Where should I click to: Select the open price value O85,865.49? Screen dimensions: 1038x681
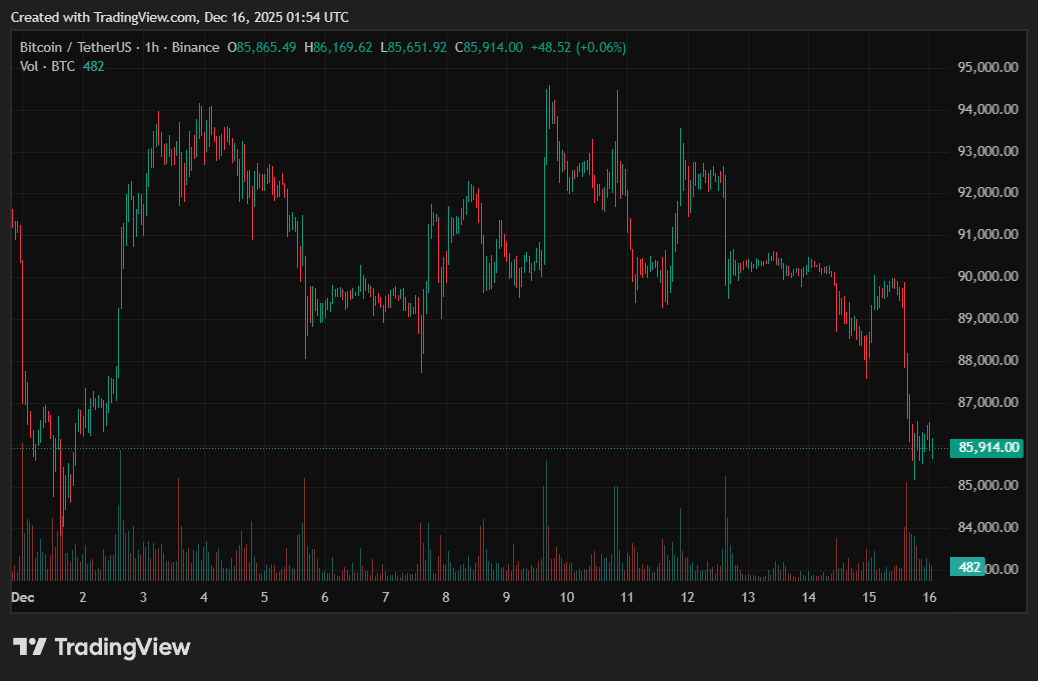click(262, 47)
